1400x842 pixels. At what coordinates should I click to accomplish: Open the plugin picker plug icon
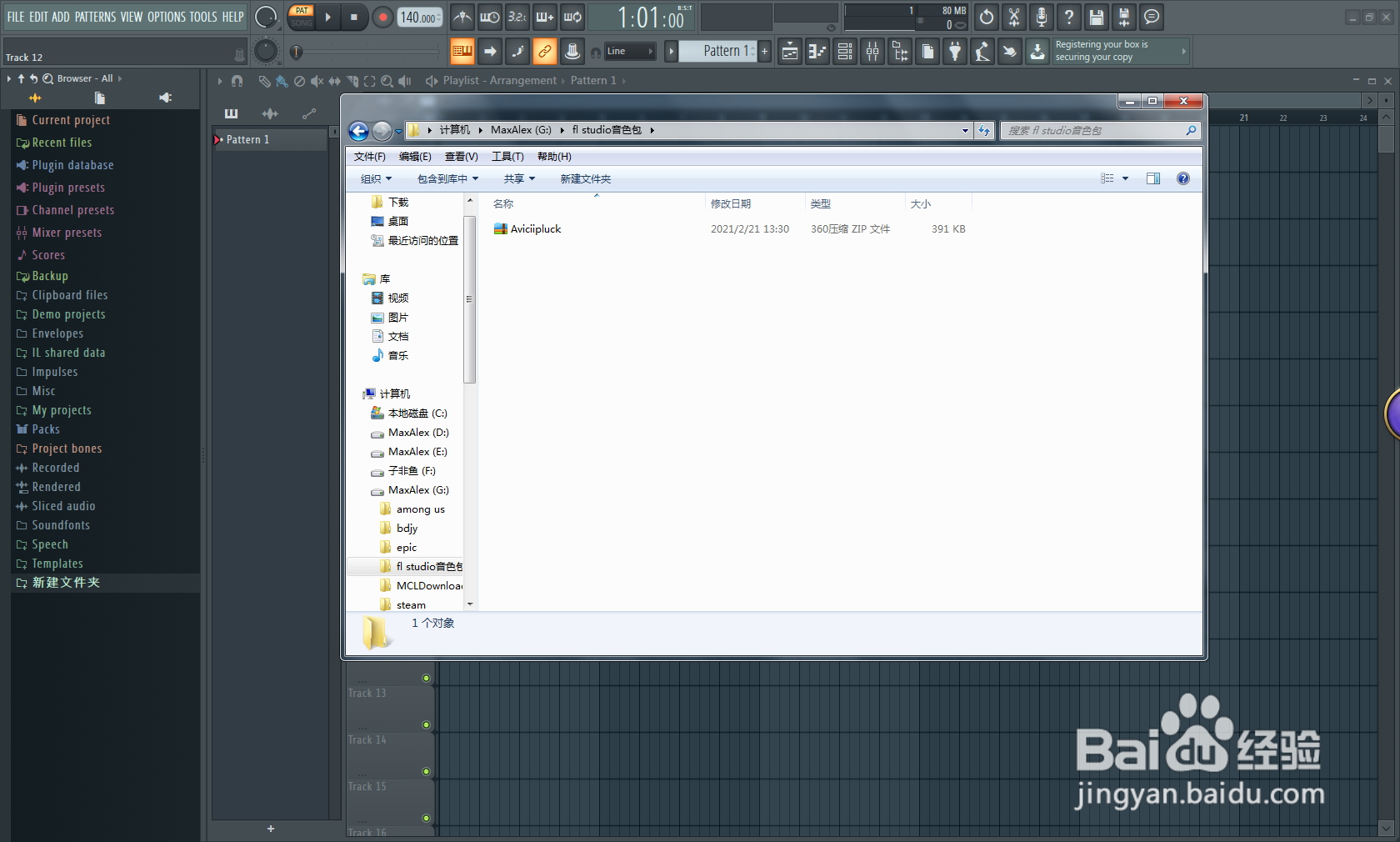pyautogui.click(x=955, y=52)
